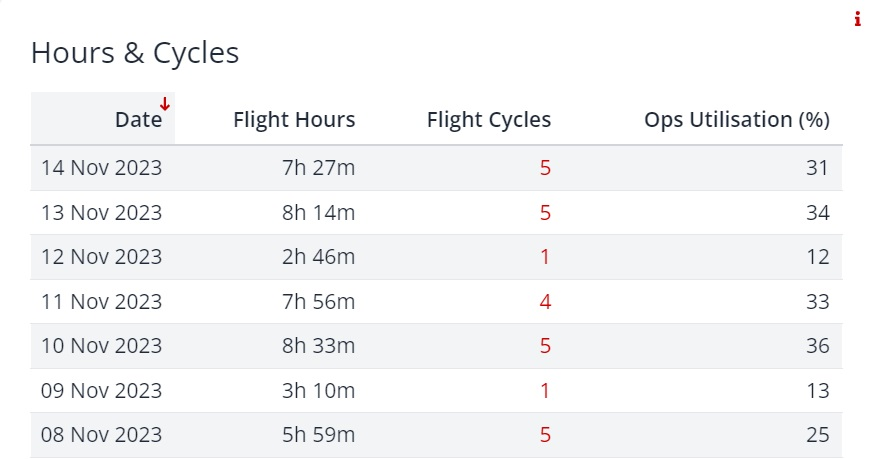Sort table by Date column header

click(x=139, y=120)
